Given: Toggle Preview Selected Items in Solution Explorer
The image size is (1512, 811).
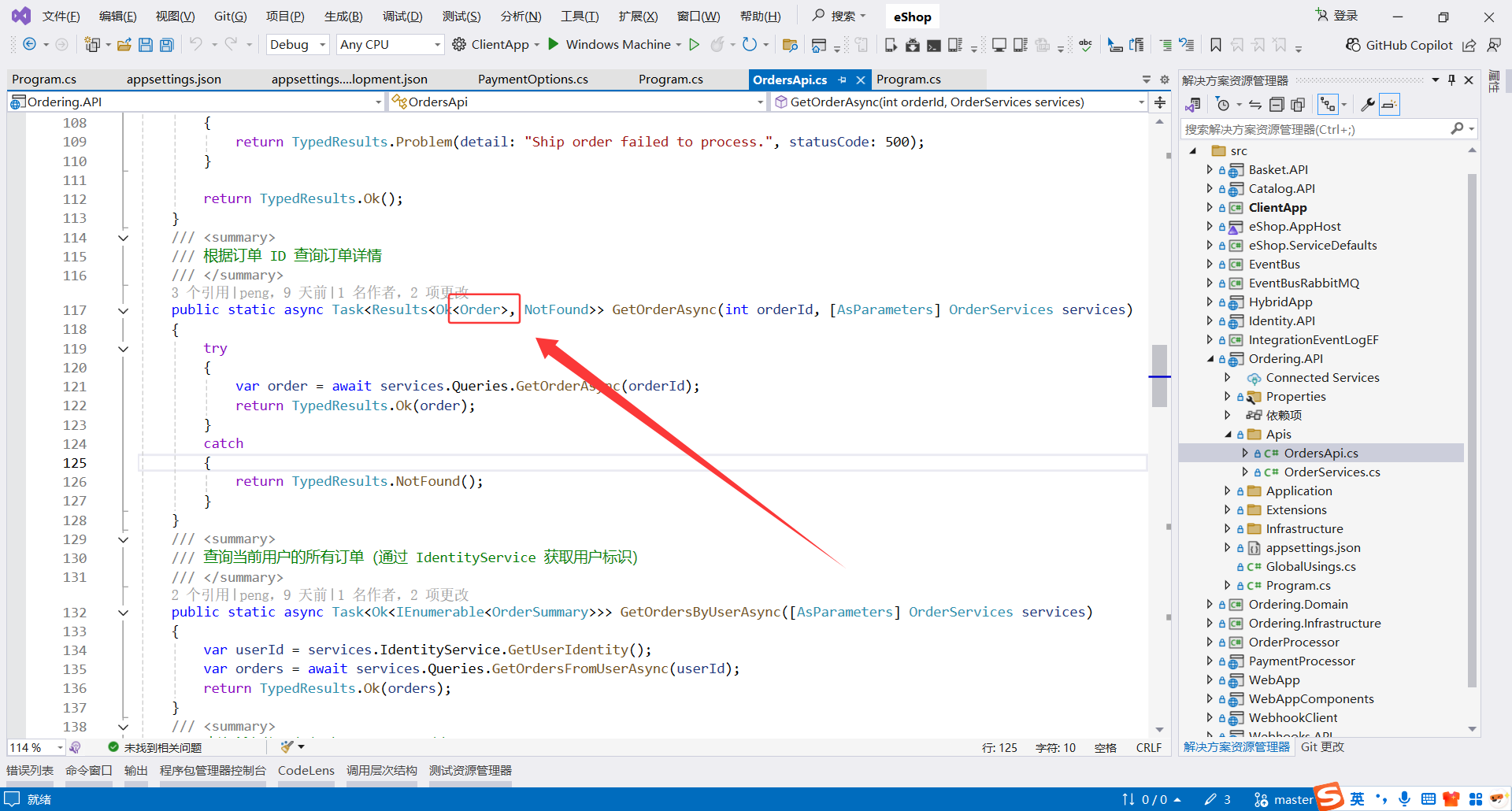Looking at the screenshot, I should click(1390, 105).
